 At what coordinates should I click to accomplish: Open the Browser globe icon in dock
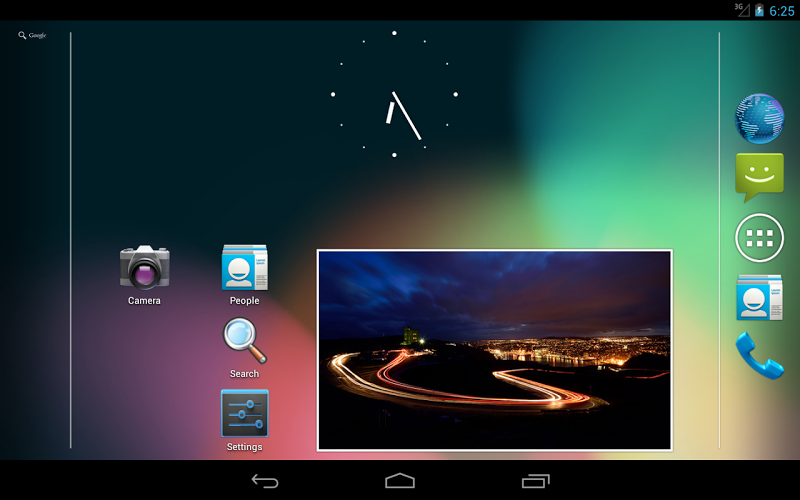759,118
